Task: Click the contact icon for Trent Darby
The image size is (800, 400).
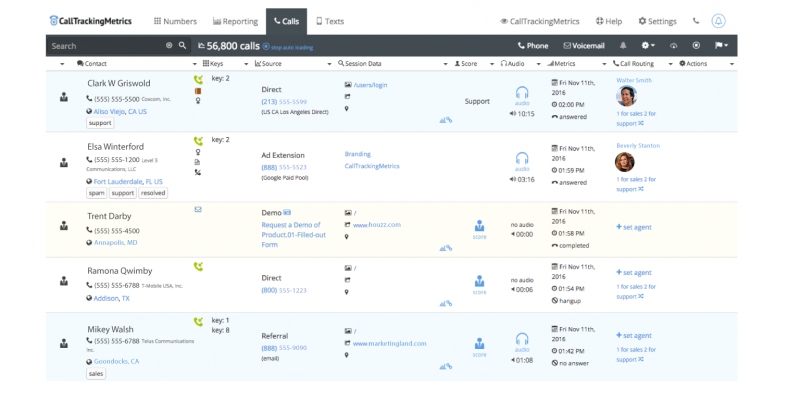Action: [x=64, y=225]
